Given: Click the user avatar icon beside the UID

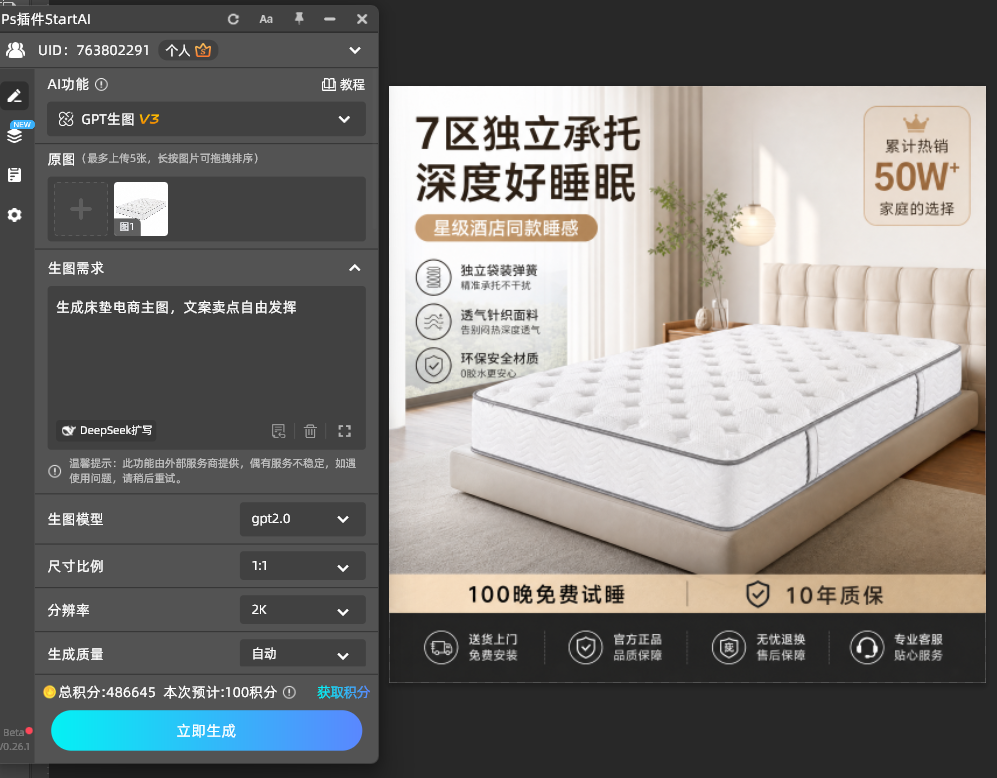Looking at the screenshot, I should (x=15, y=50).
